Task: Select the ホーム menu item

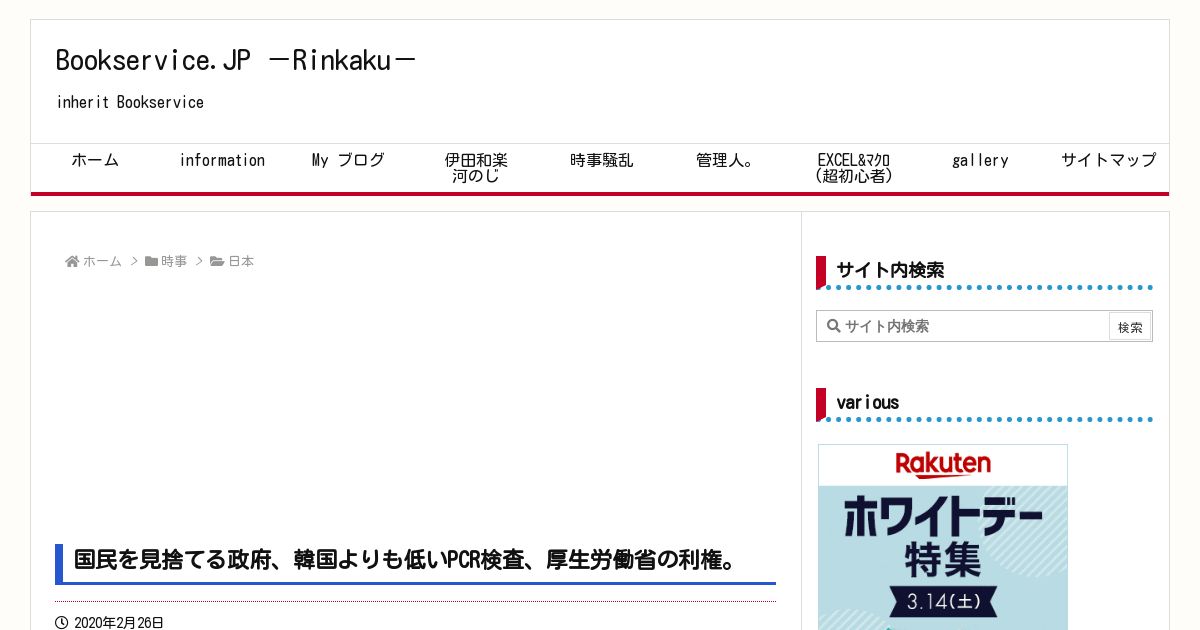Action: click(95, 160)
